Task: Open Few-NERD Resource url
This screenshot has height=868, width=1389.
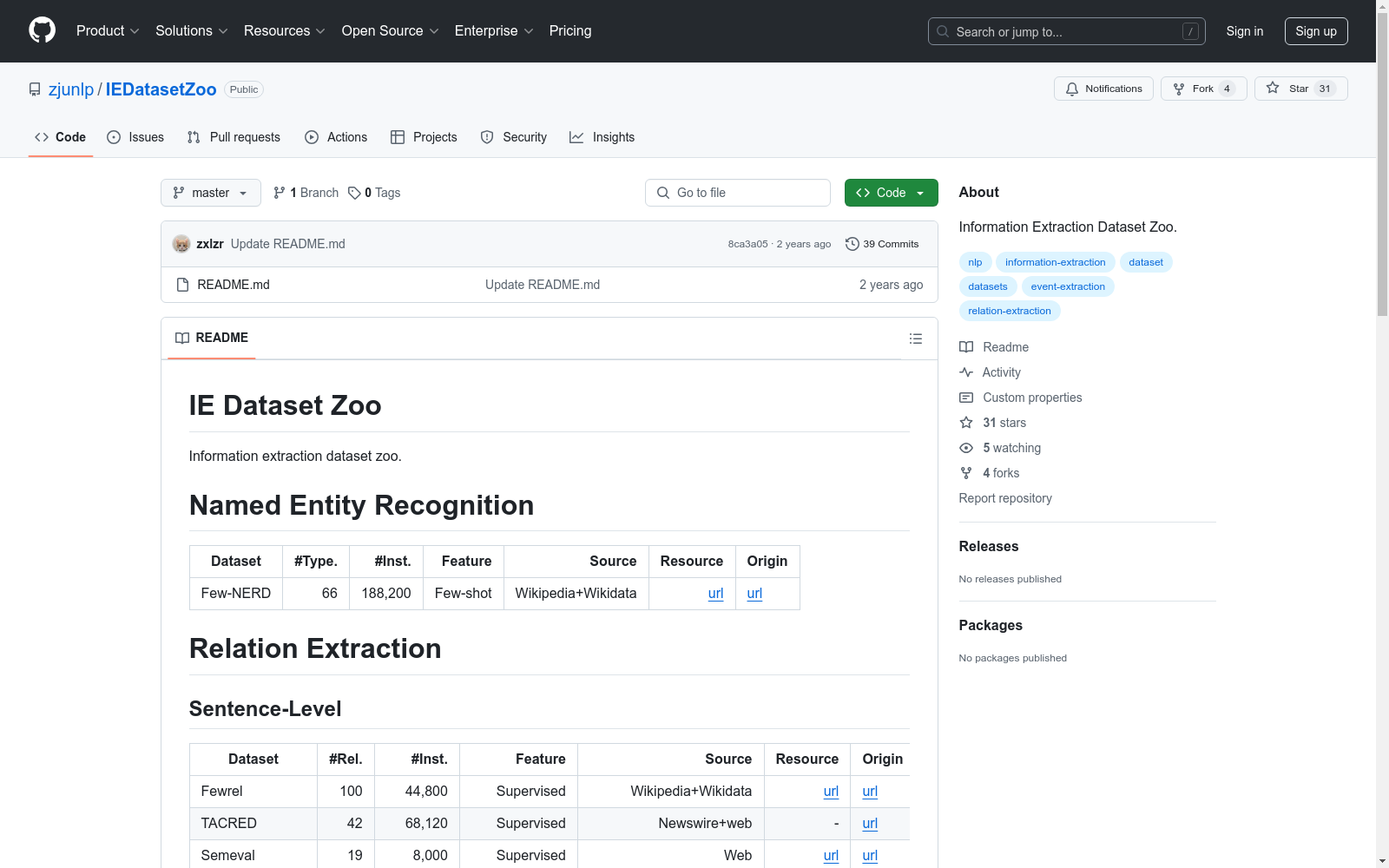Action: click(x=715, y=594)
